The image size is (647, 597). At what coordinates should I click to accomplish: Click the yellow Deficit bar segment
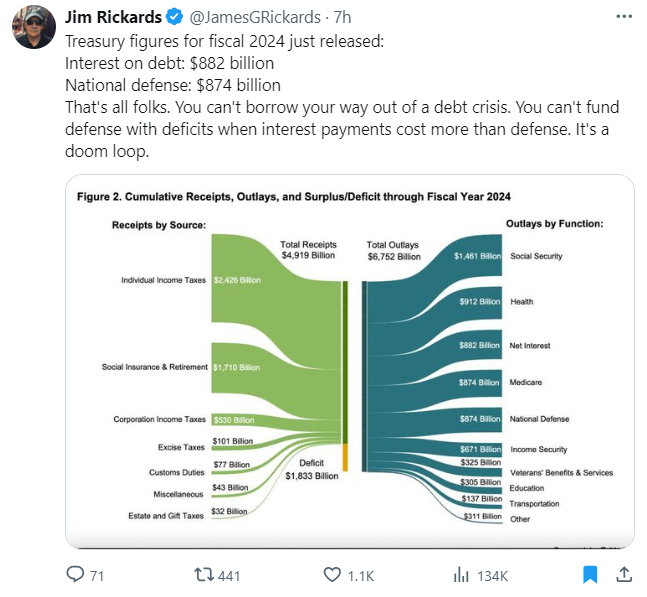point(345,457)
